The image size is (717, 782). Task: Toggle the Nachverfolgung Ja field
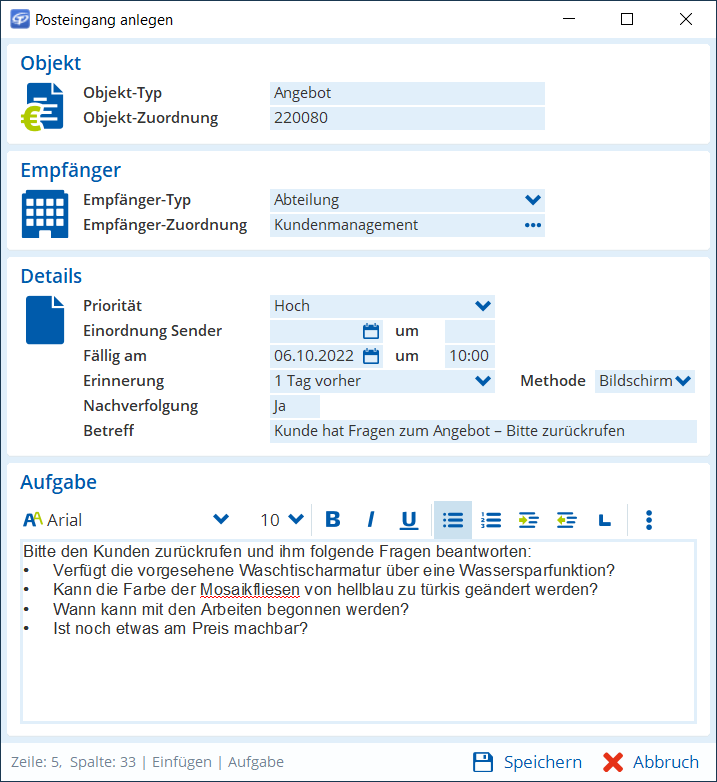point(294,406)
